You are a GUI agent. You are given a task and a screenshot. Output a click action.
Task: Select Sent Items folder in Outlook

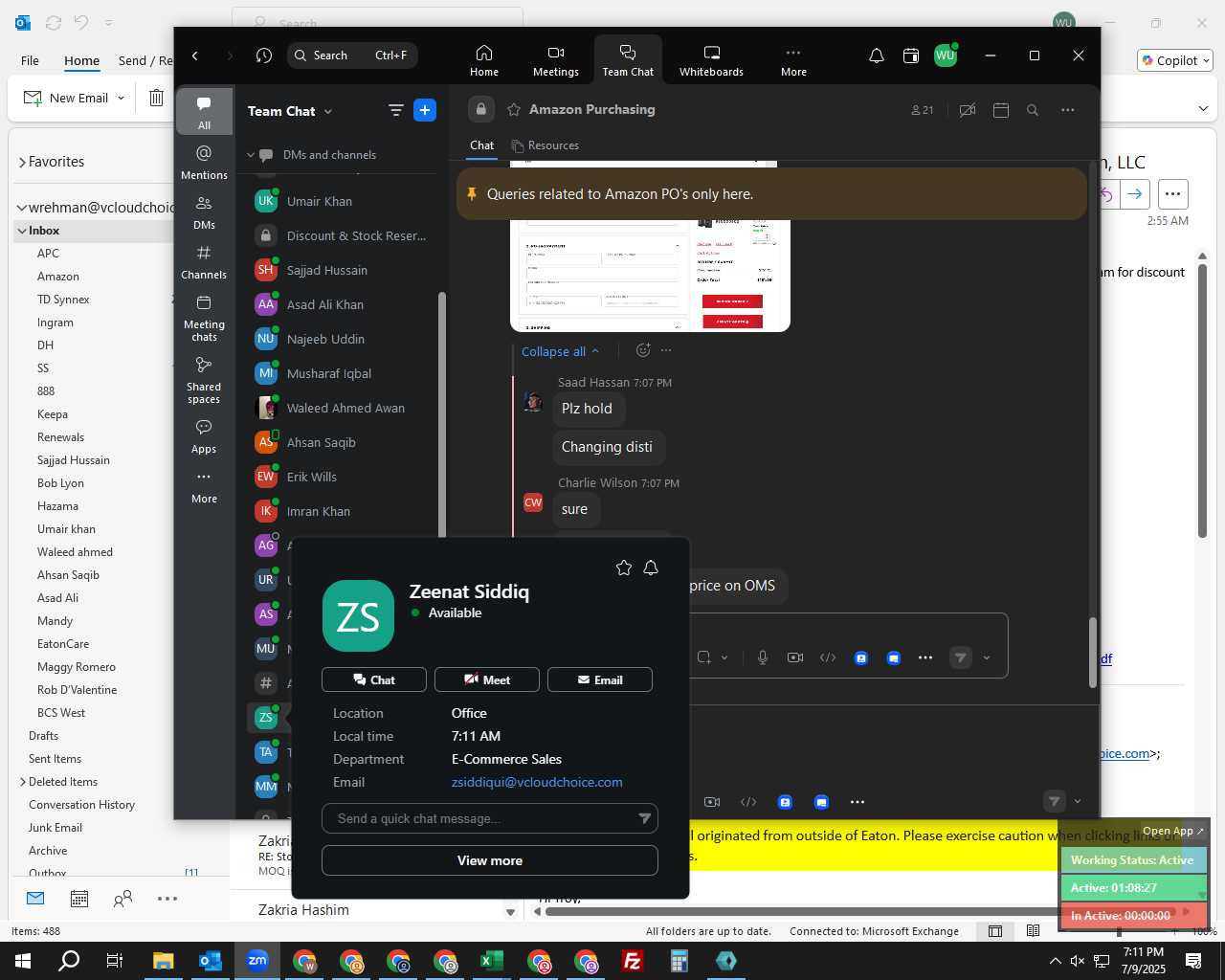(x=55, y=759)
